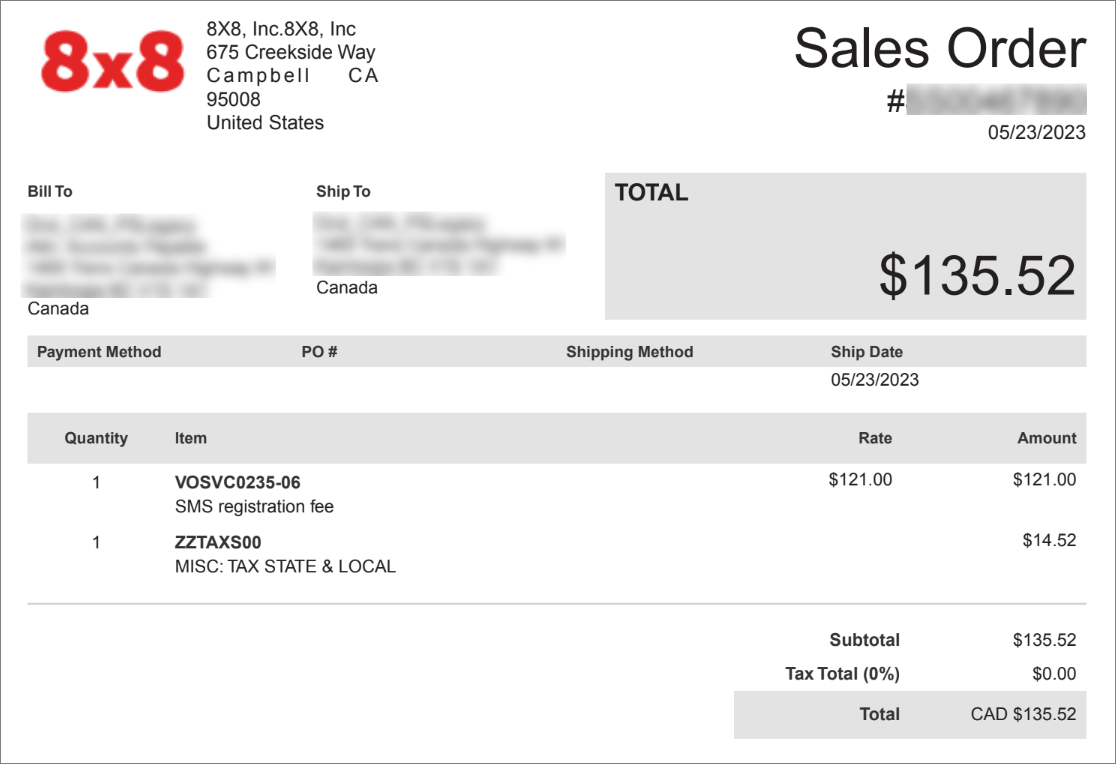1116x764 pixels.
Task: Select the ship date value 05/23/2023
Action: click(875, 380)
